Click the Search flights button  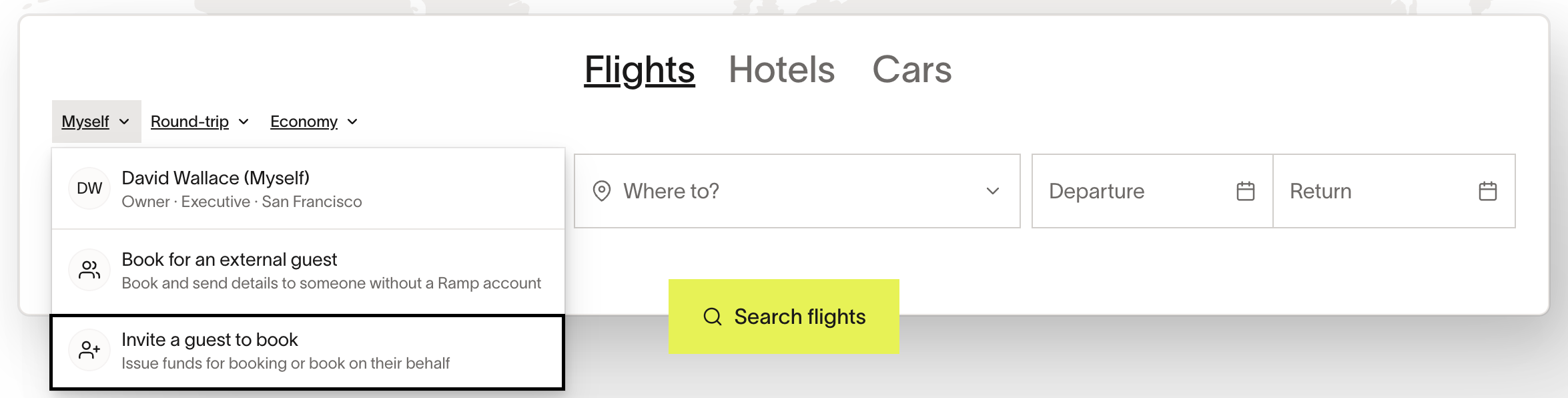point(784,317)
